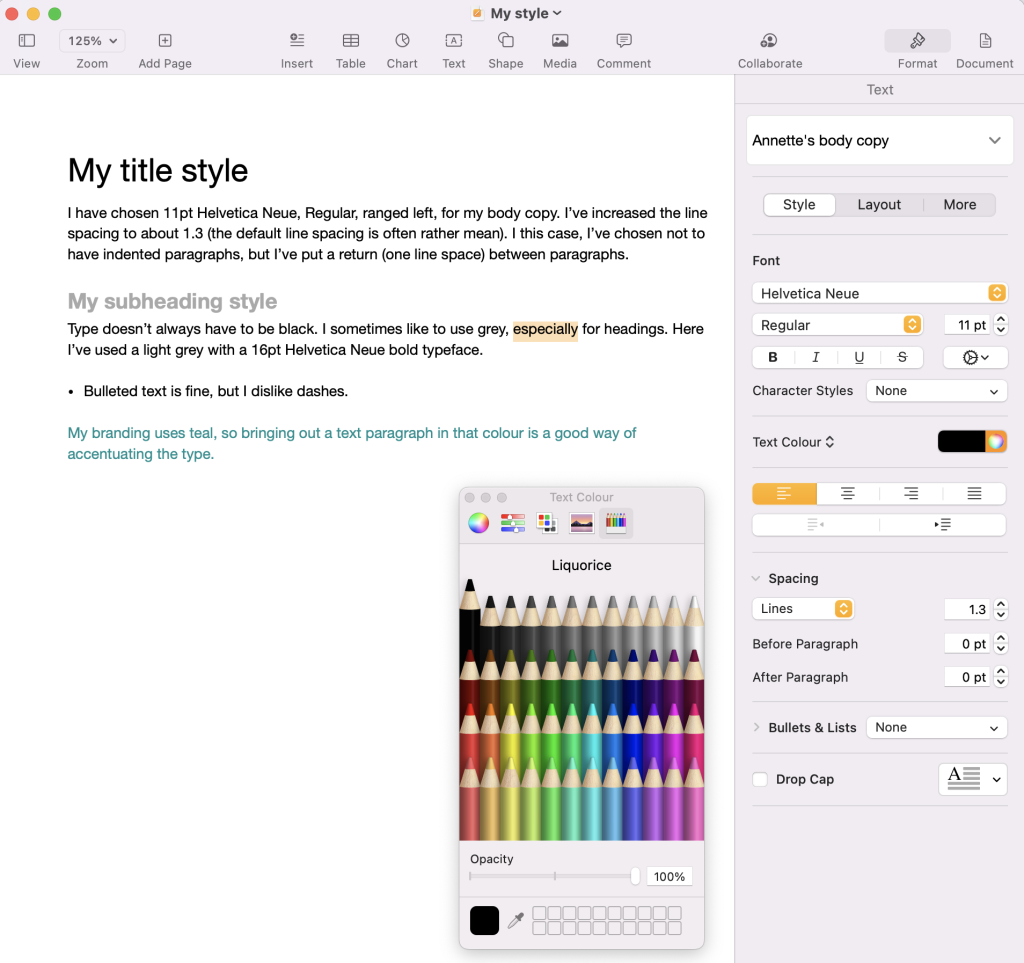
Task: Open the Insert menu icon
Action: click(x=296, y=41)
